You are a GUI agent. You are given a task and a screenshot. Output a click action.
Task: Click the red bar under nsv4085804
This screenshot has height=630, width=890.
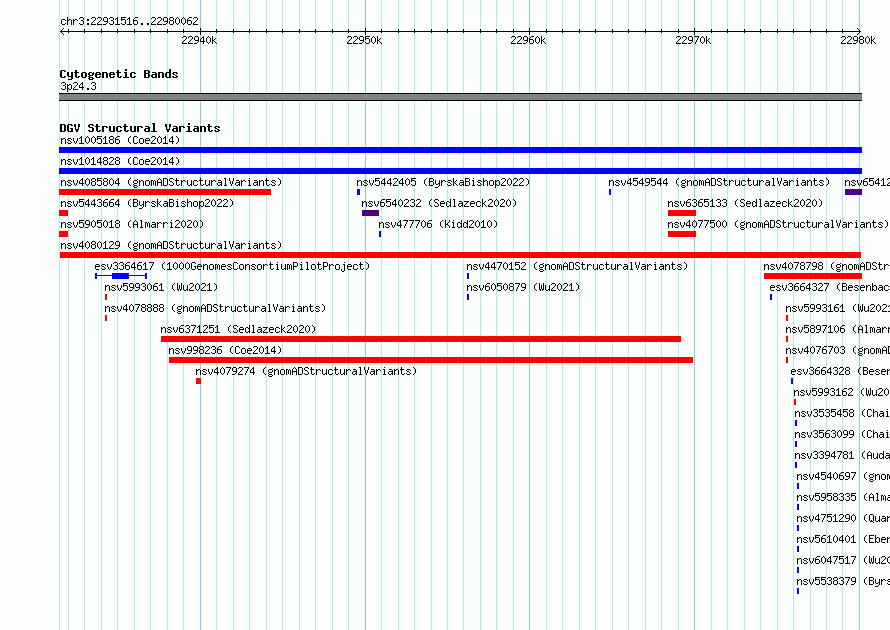tap(165, 192)
